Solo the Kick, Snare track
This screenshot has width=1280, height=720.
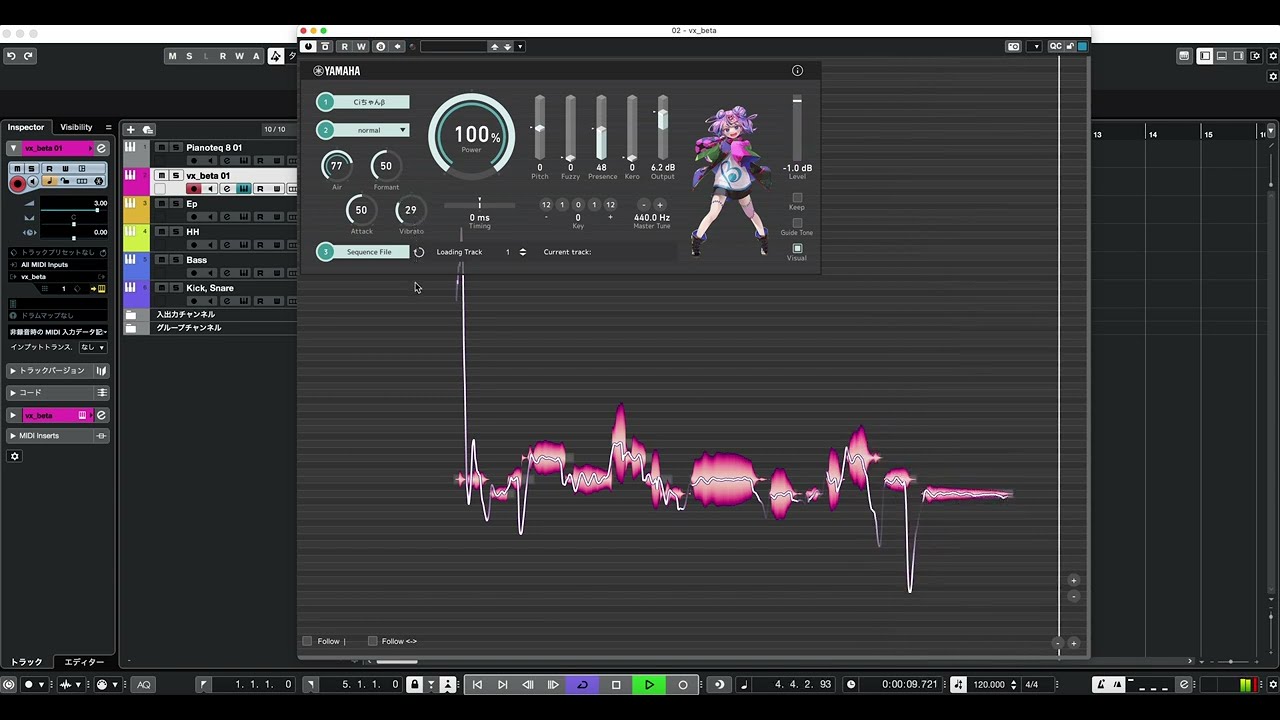coord(176,288)
